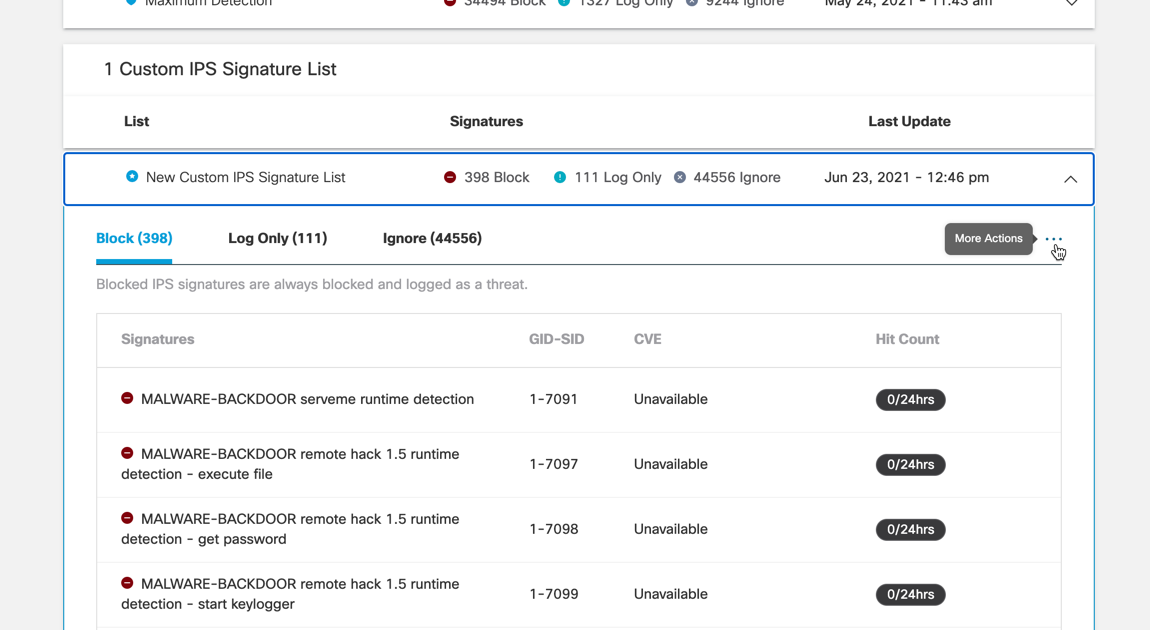Image resolution: width=1150 pixels, height=630 pixels.
Task: Click the New Custom IPS Signature List name
Action: click(x=246, y=177)
